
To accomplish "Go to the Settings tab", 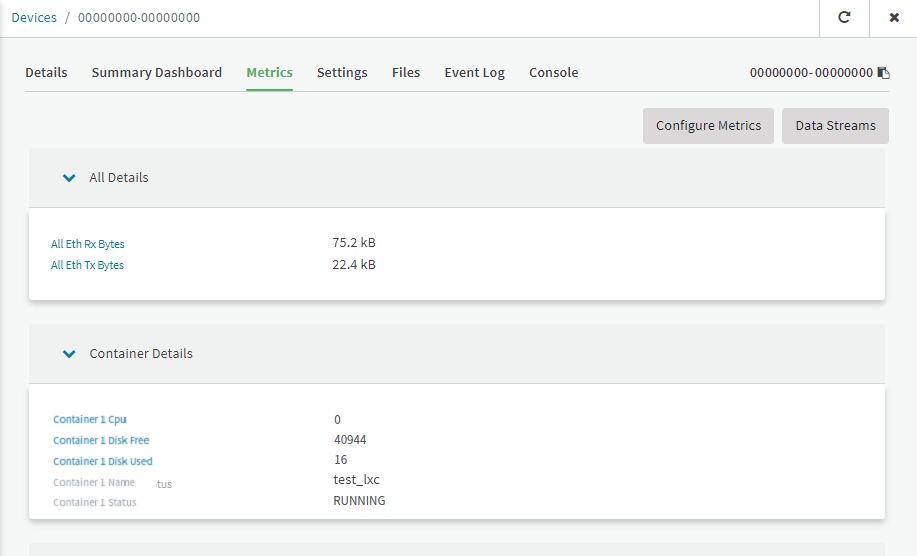I will pyautogui.click(x=342, y=73).
